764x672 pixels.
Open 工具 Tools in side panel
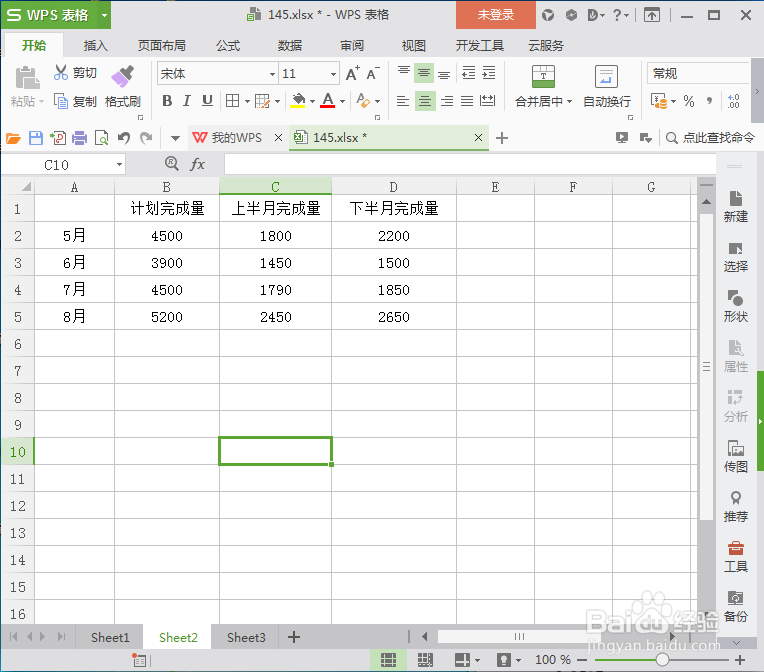[735, 557]
